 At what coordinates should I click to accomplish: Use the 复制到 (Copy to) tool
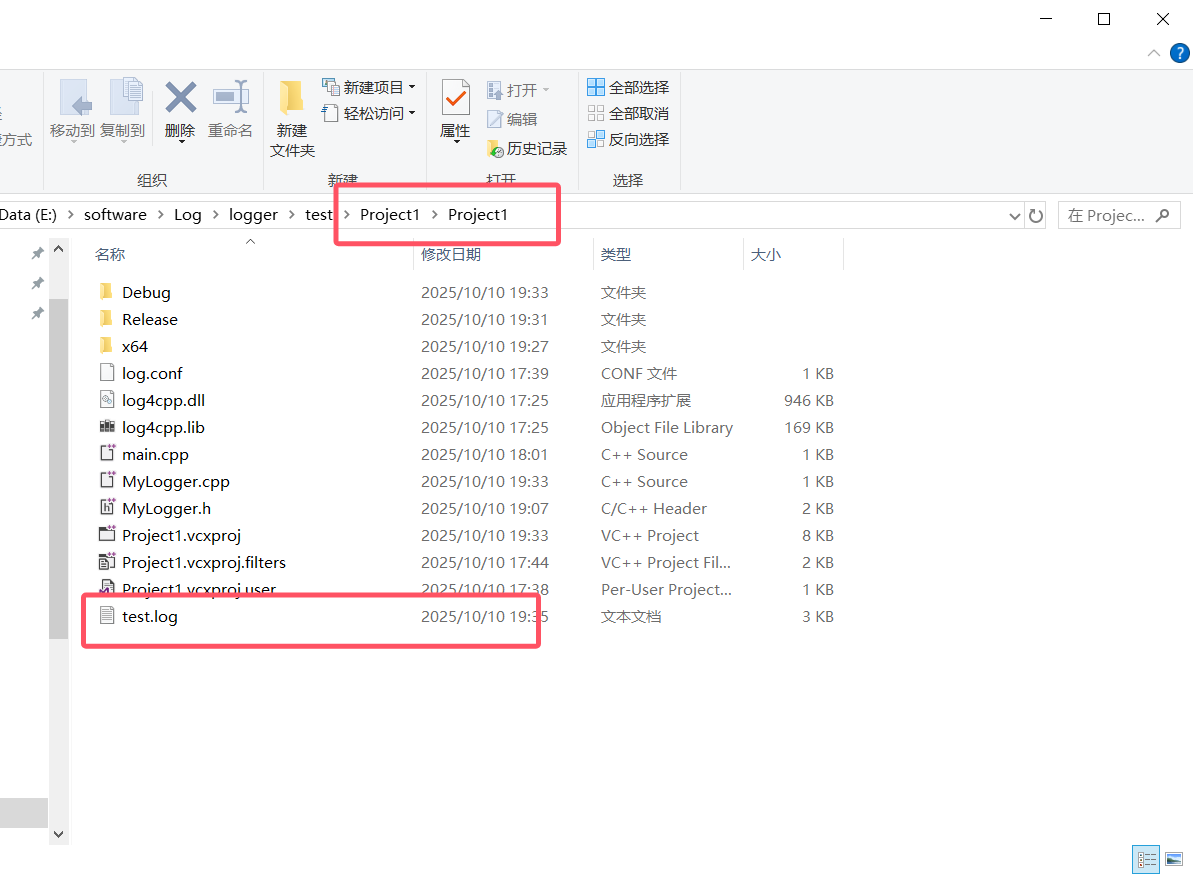tap(124, 112)
